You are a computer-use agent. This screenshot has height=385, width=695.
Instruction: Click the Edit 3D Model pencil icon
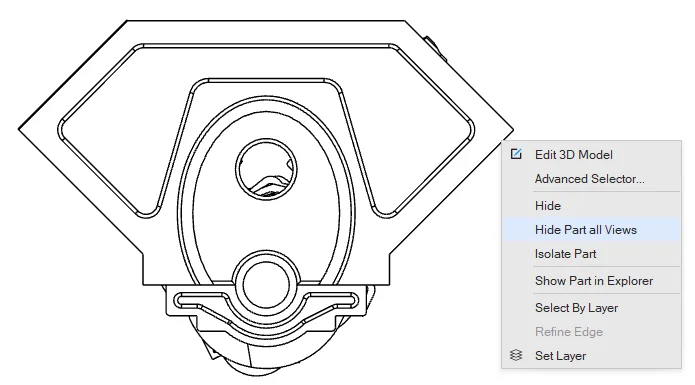(x=516, y=154)
